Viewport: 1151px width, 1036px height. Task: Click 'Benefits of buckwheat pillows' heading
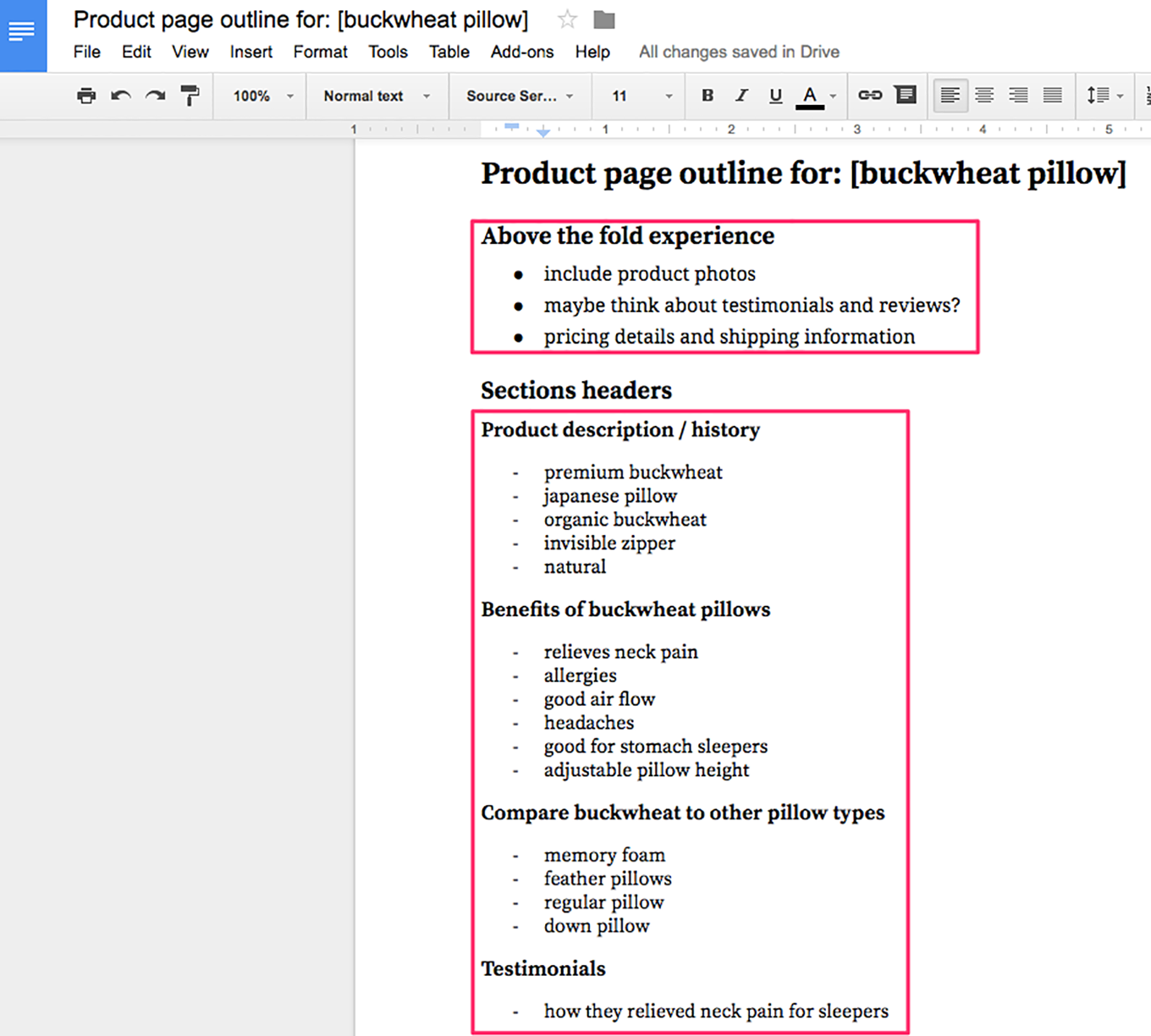tap(625, 609)
